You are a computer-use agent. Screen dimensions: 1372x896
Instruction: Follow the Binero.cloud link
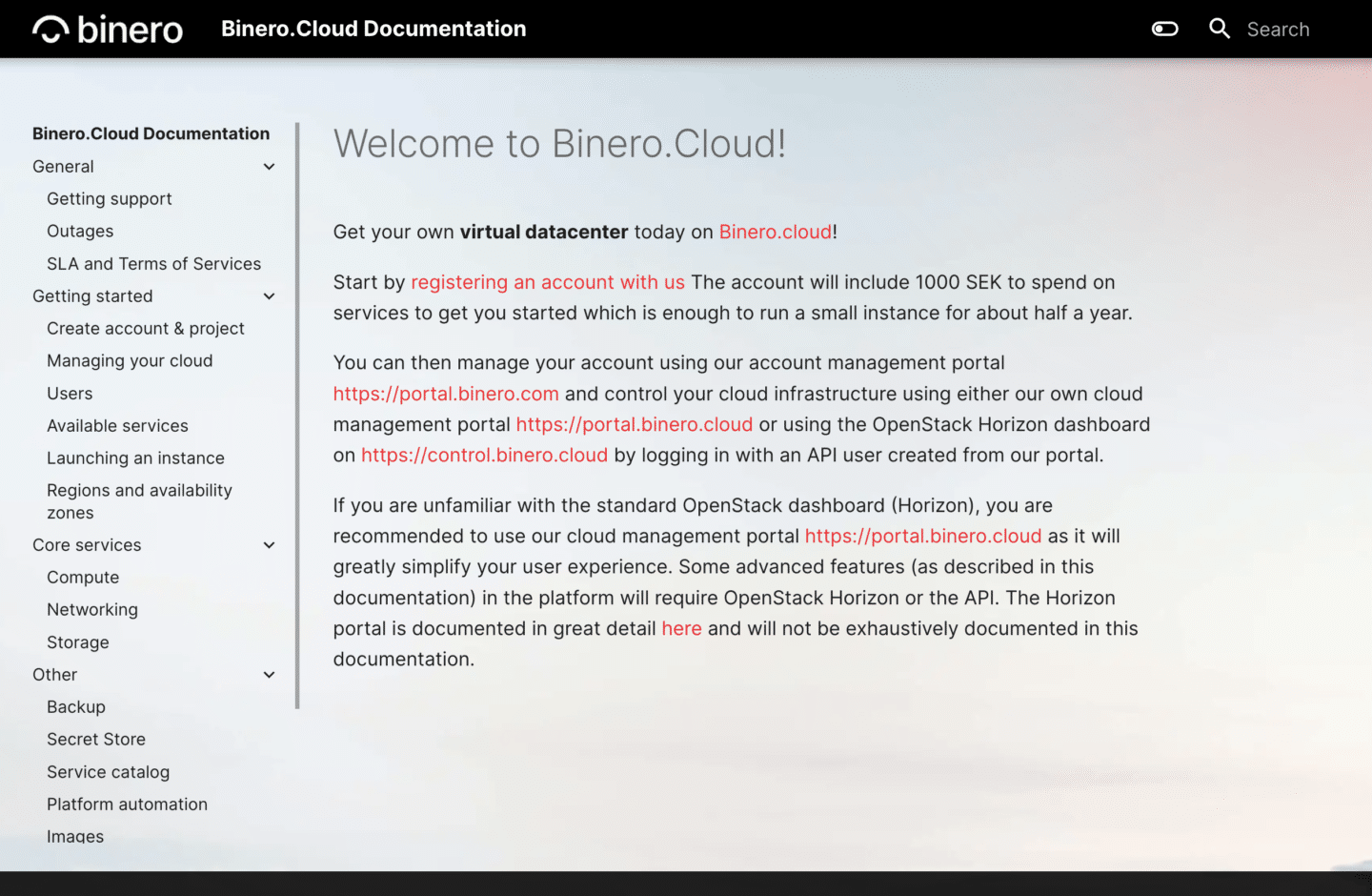[x=776, y=232]
